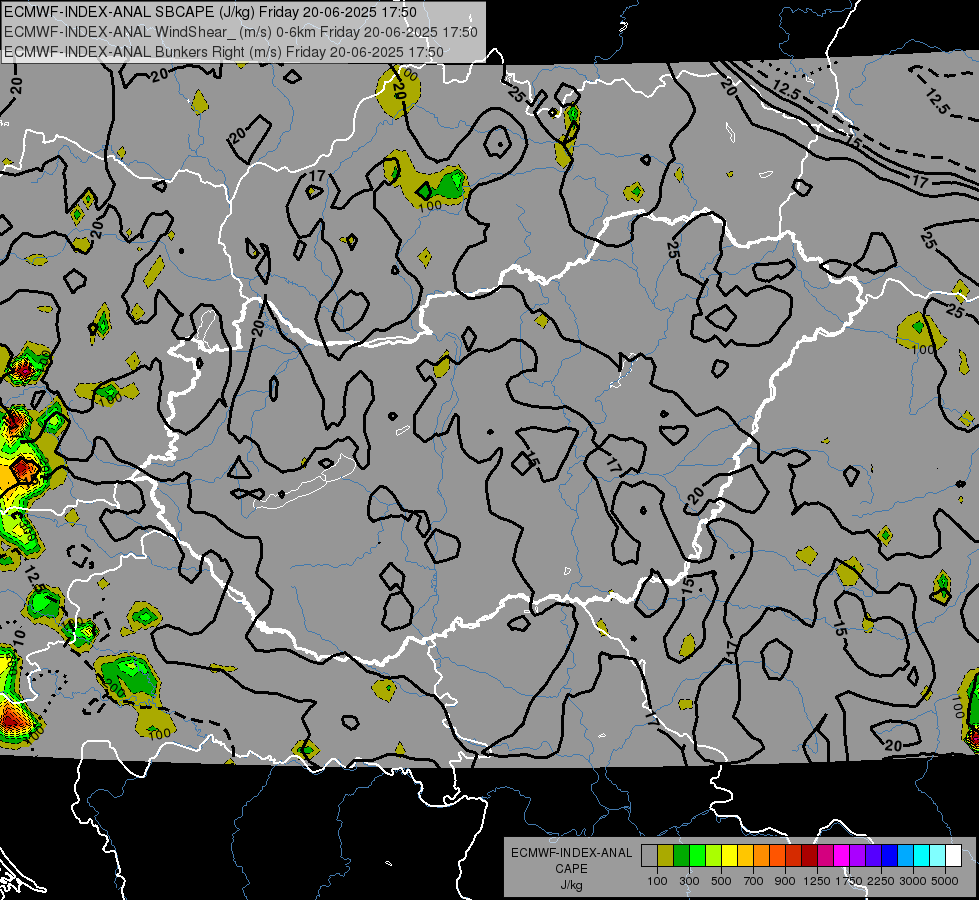979x900 pixels.
Task: Click the legend value 2250
Action: (x=882, y=881)
